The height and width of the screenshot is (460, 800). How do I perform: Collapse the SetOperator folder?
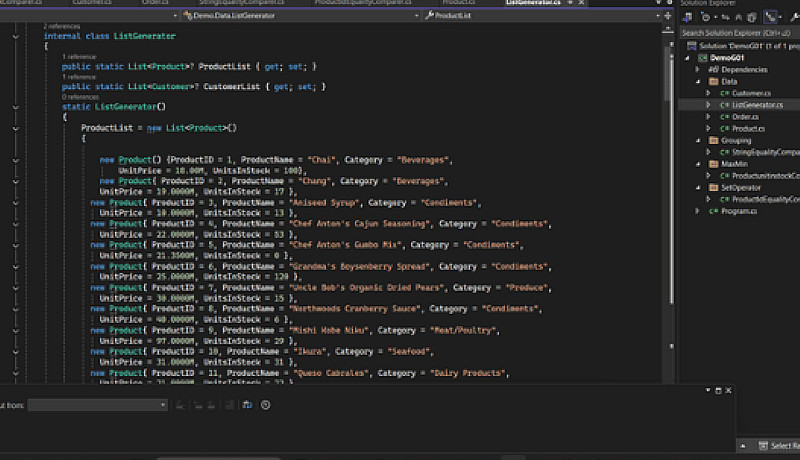(x=698, y=188)
